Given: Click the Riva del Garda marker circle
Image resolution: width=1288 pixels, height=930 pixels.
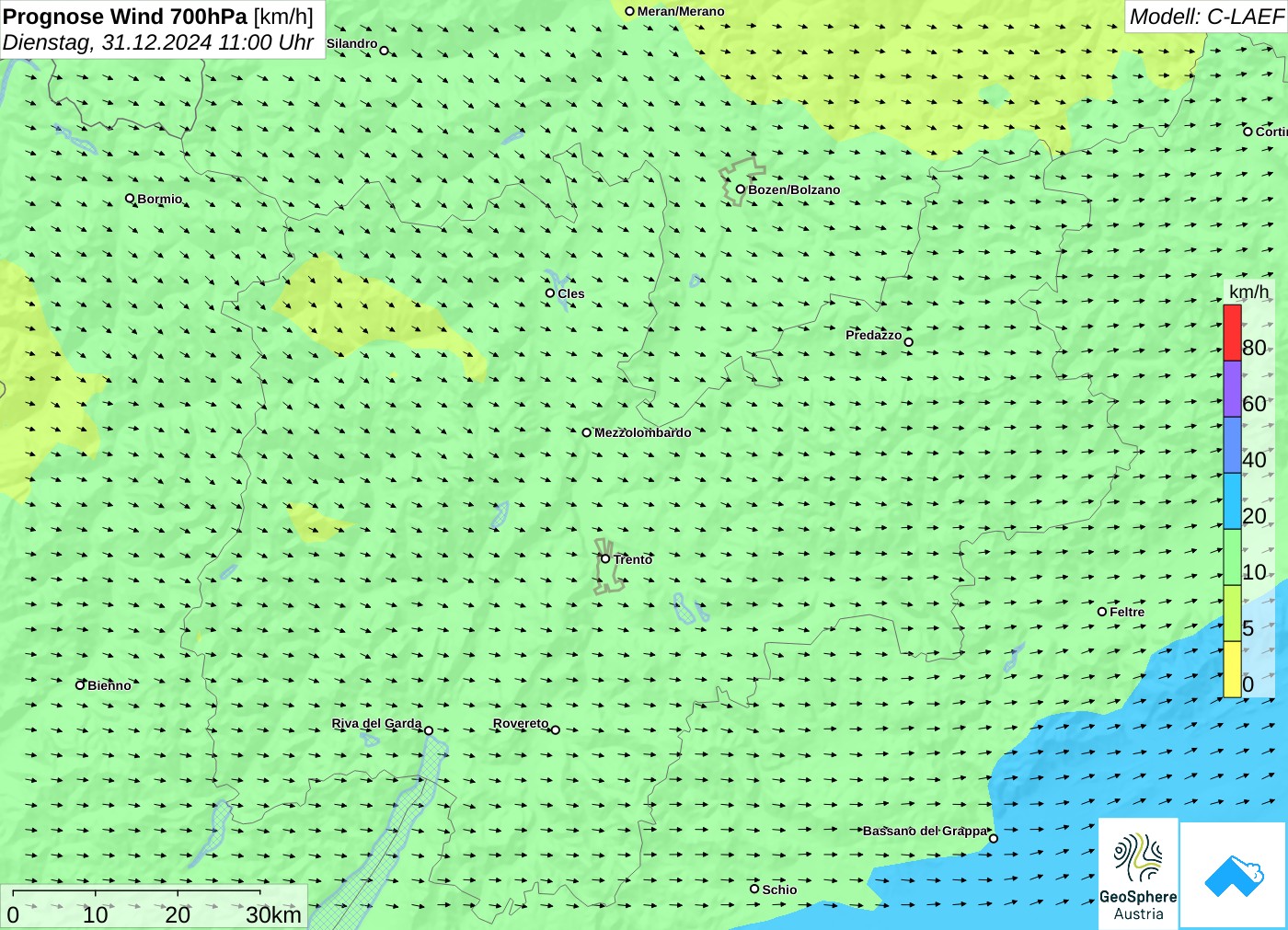Looking at the screenshot, I should pos(429,730).
